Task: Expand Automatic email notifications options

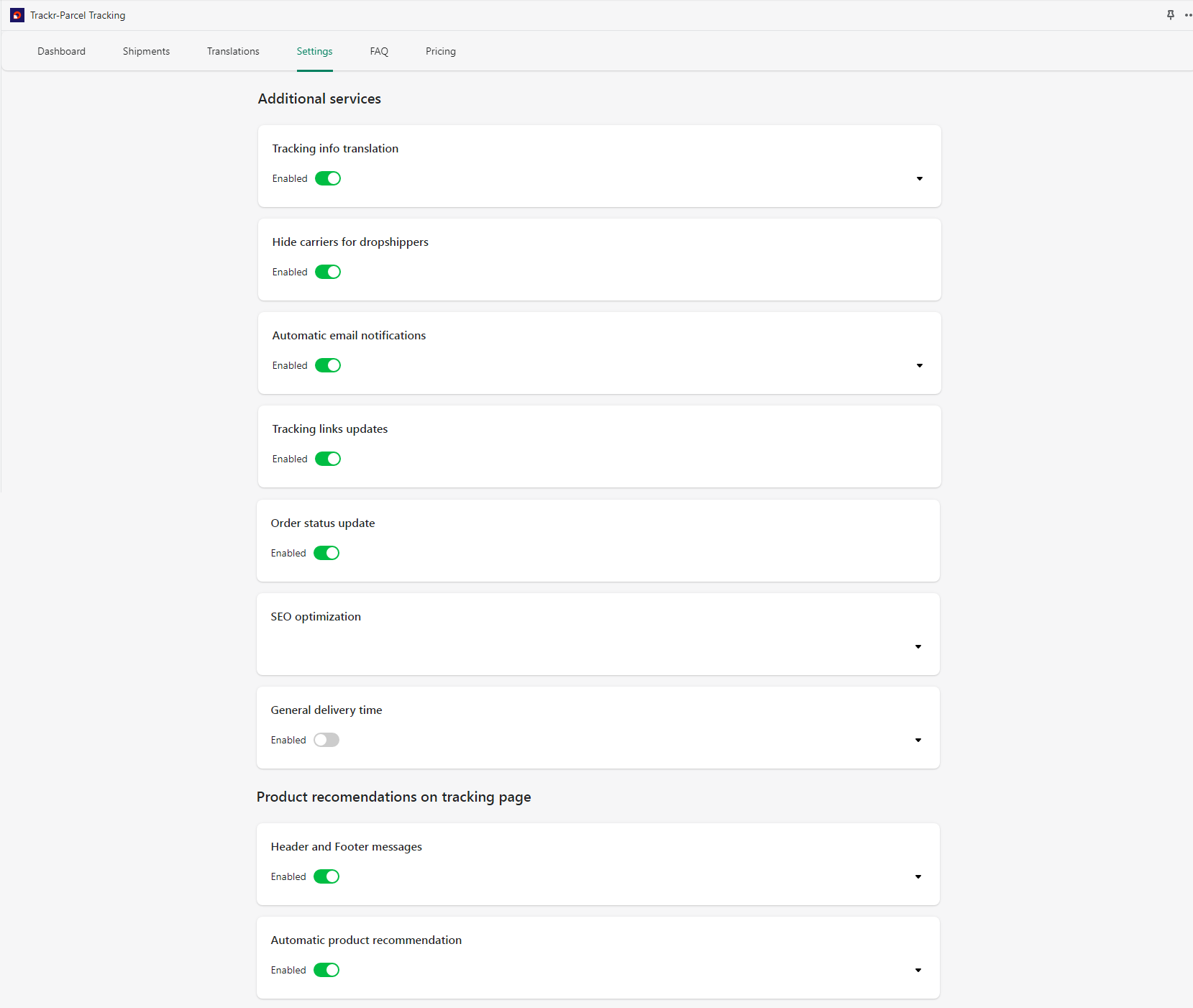Action: click(919, 365)
